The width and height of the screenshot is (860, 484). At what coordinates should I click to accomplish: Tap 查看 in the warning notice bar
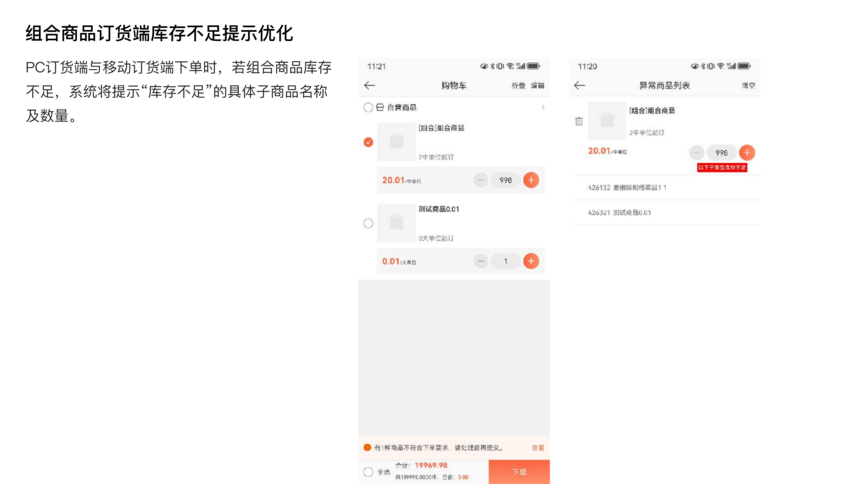(538, 448)
